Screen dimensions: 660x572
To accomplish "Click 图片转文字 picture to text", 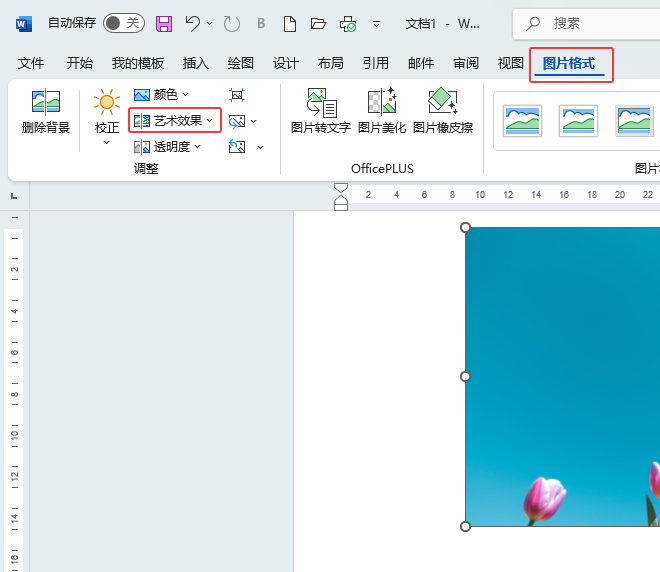I will tap(321, 111).
